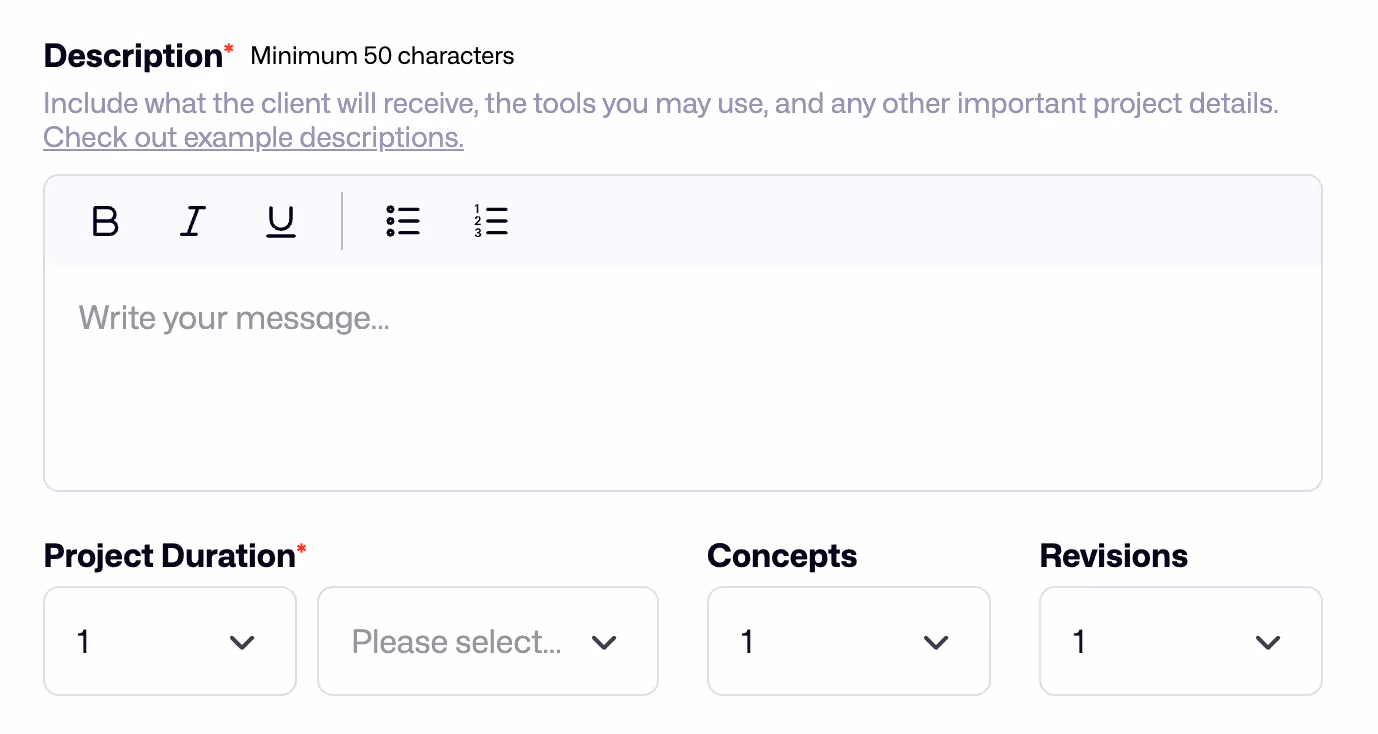Focus the 'Write your message...' text area

click(x=682, y=378)
